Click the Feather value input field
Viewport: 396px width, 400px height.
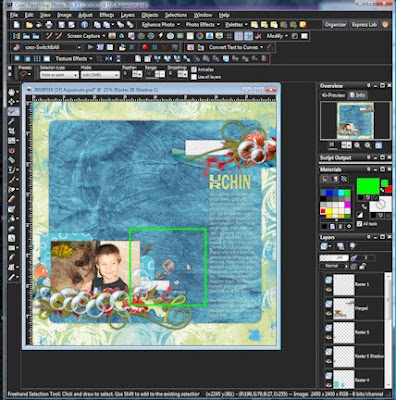pyautogui.click(x=126, y=74)
